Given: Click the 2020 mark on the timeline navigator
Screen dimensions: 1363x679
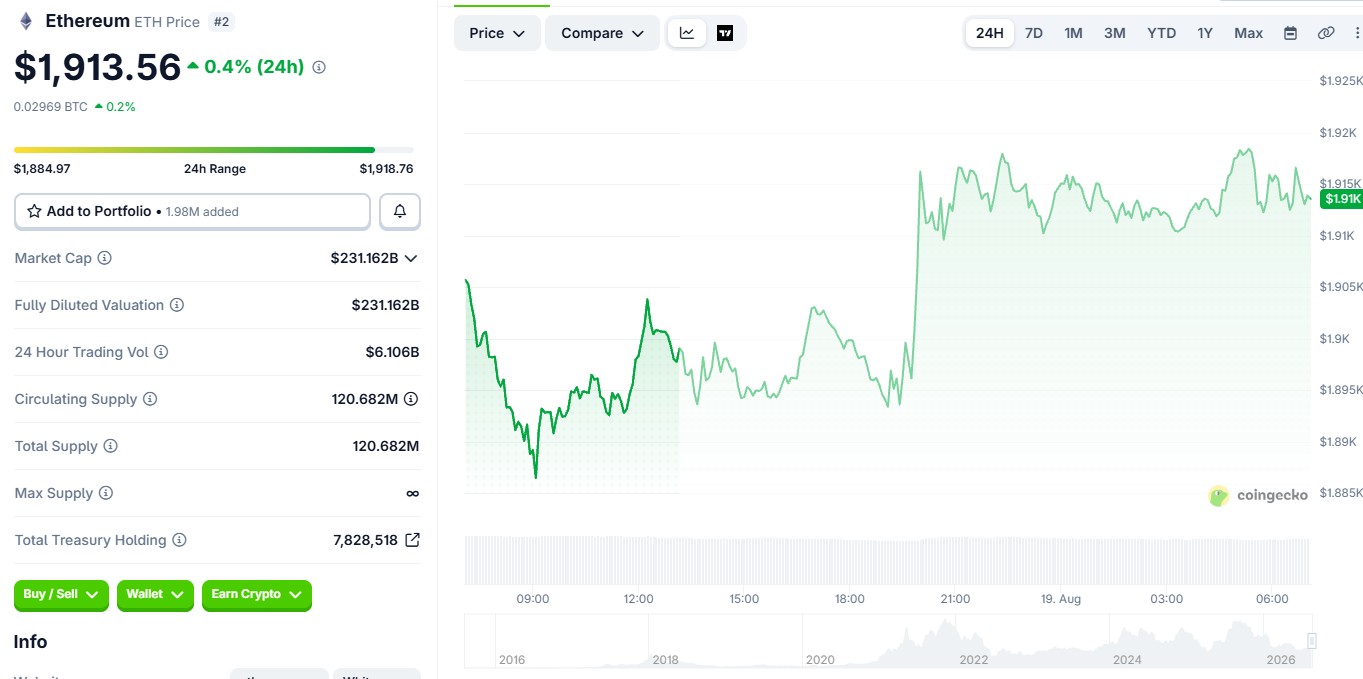Looking at the screenshot, I should click(x=820, y=659).
